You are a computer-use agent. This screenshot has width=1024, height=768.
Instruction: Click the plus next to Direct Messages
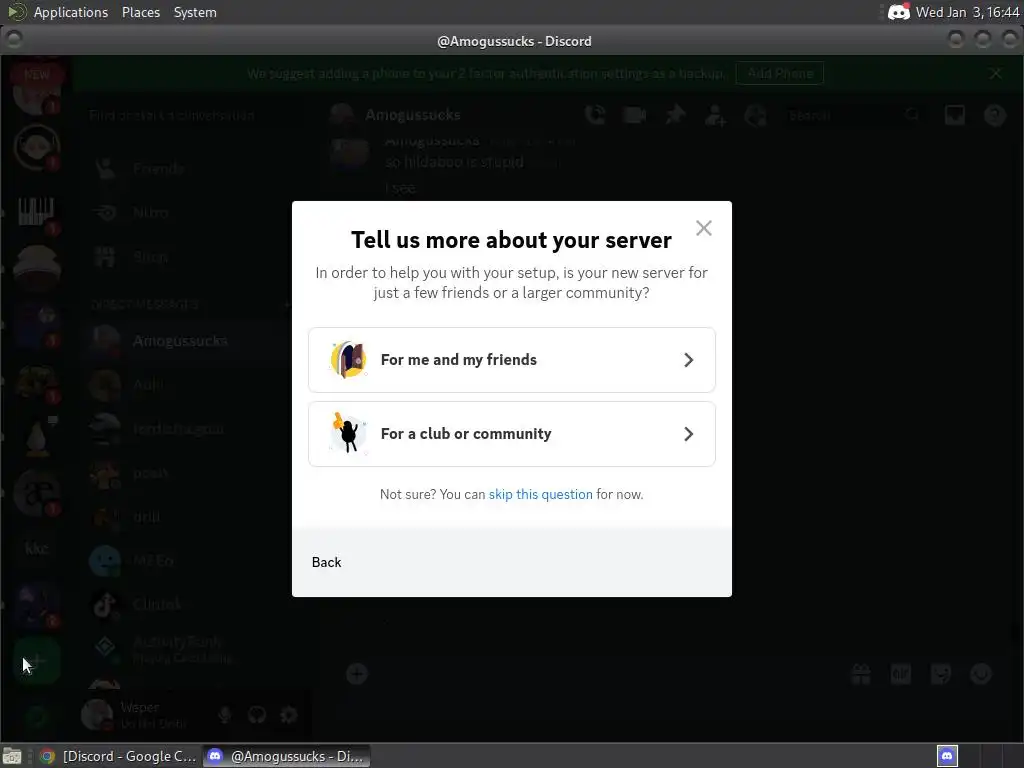(x=287, y=304)
